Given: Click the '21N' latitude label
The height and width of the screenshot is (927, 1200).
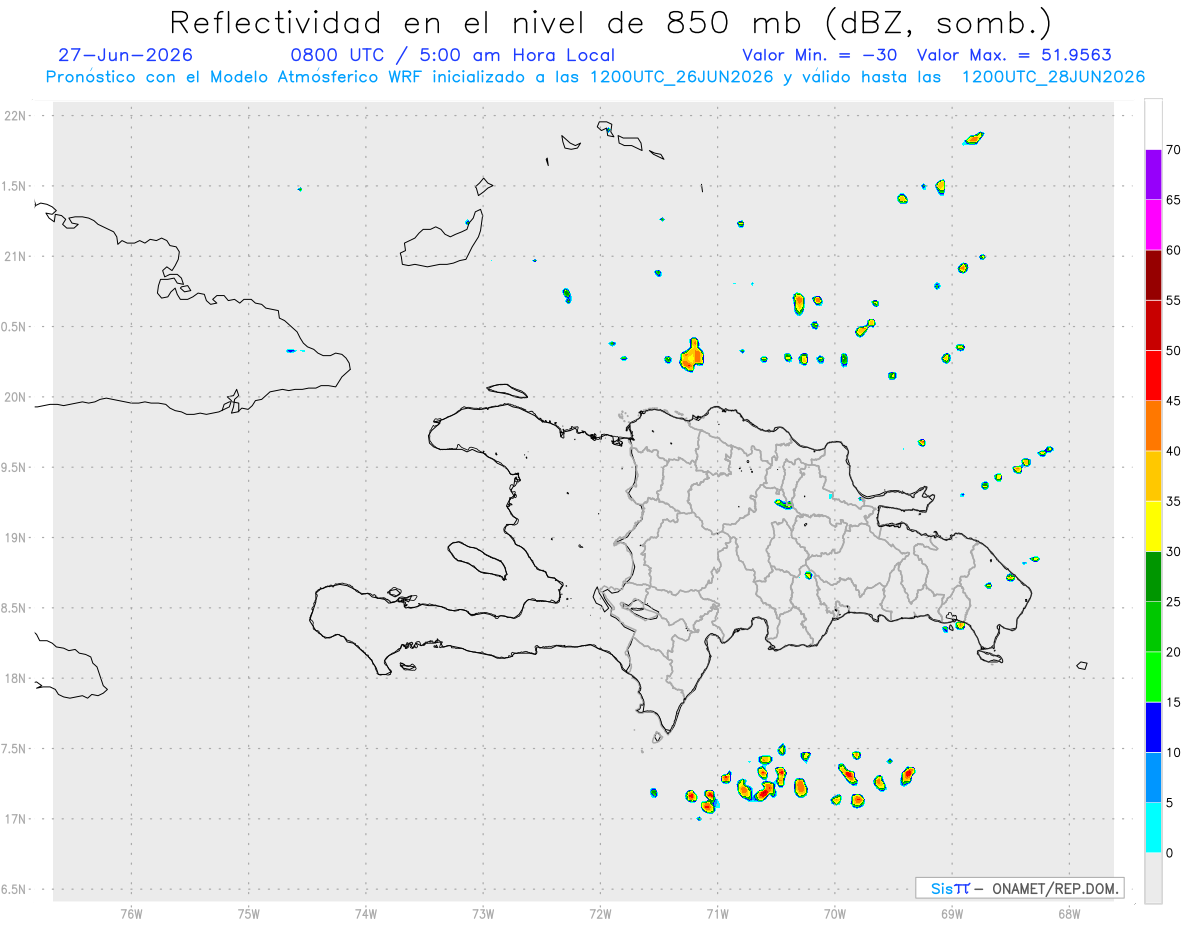Looking at the screenshot, I should pos(17,256).
